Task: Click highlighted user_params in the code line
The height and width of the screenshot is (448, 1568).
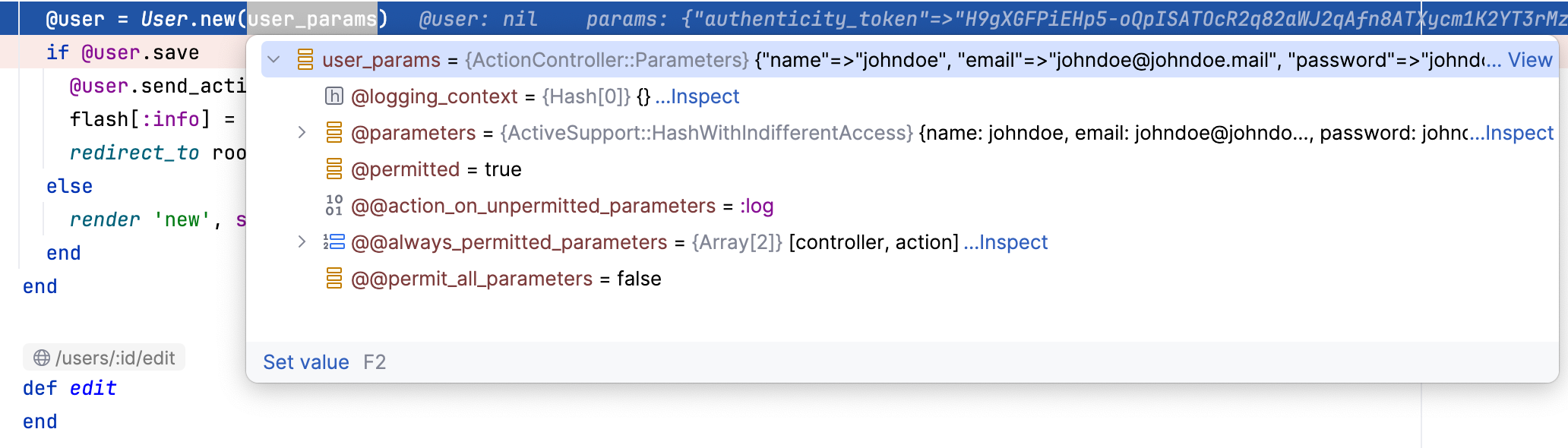Action: click(x=312, y=19)
